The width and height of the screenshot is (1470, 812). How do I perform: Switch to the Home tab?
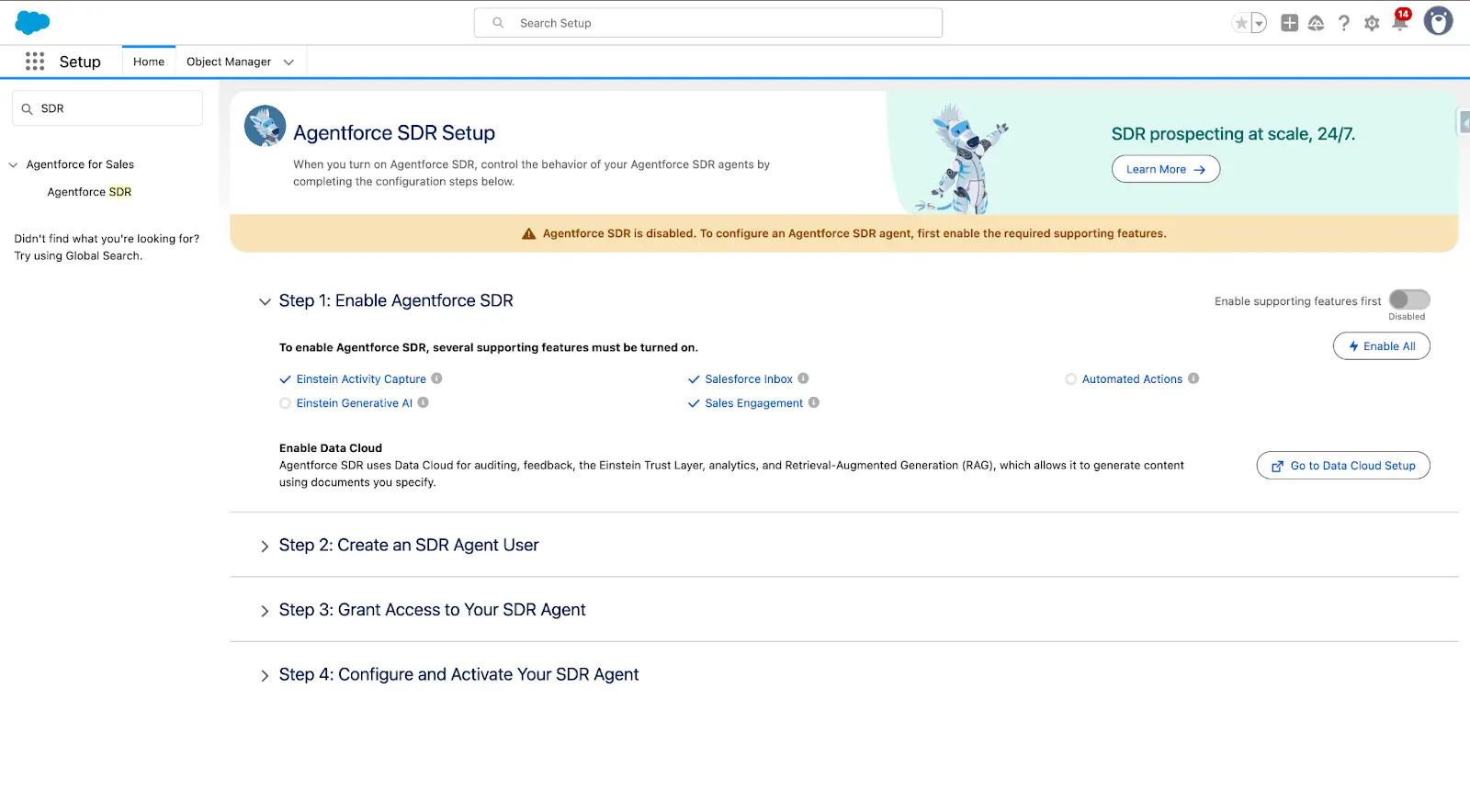coord(149,62)
